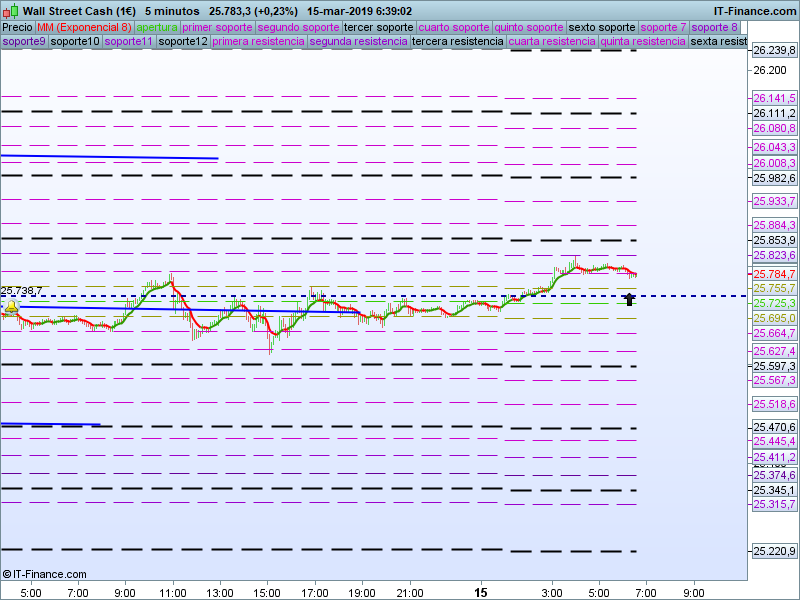Click the yellow alert bell on the chart
Image resolution: width=800 pixels, height=600 pixels.
click(x=11, y=309)
